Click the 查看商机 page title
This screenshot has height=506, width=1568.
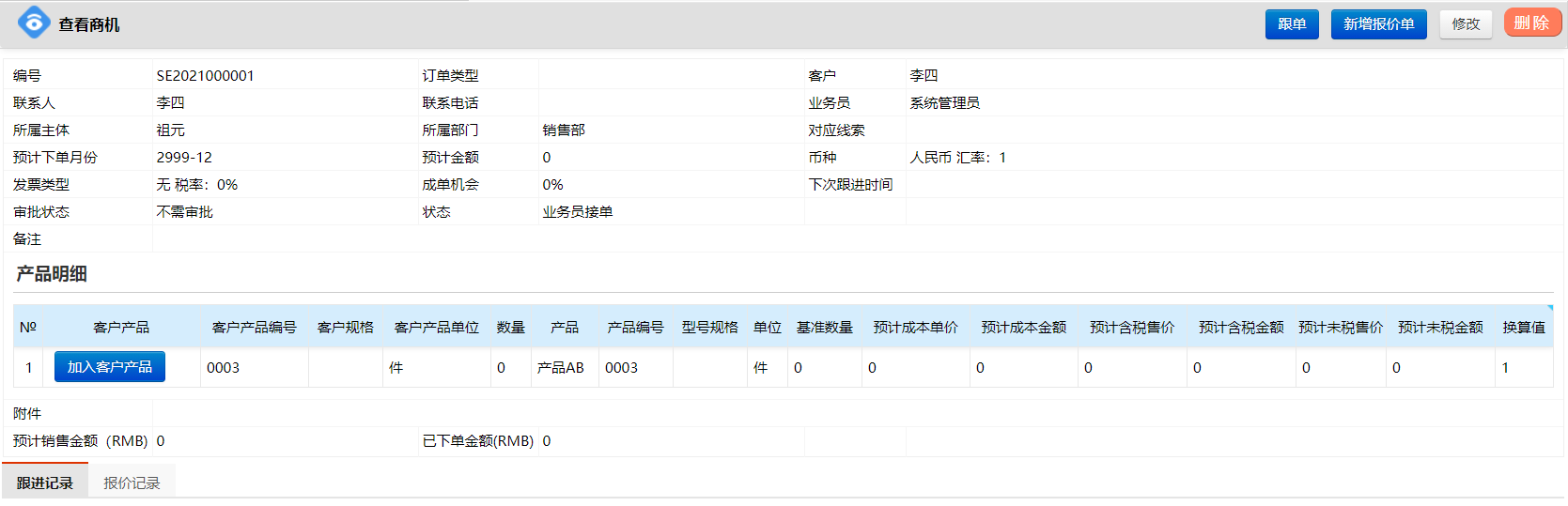click(x=88, y=24)
